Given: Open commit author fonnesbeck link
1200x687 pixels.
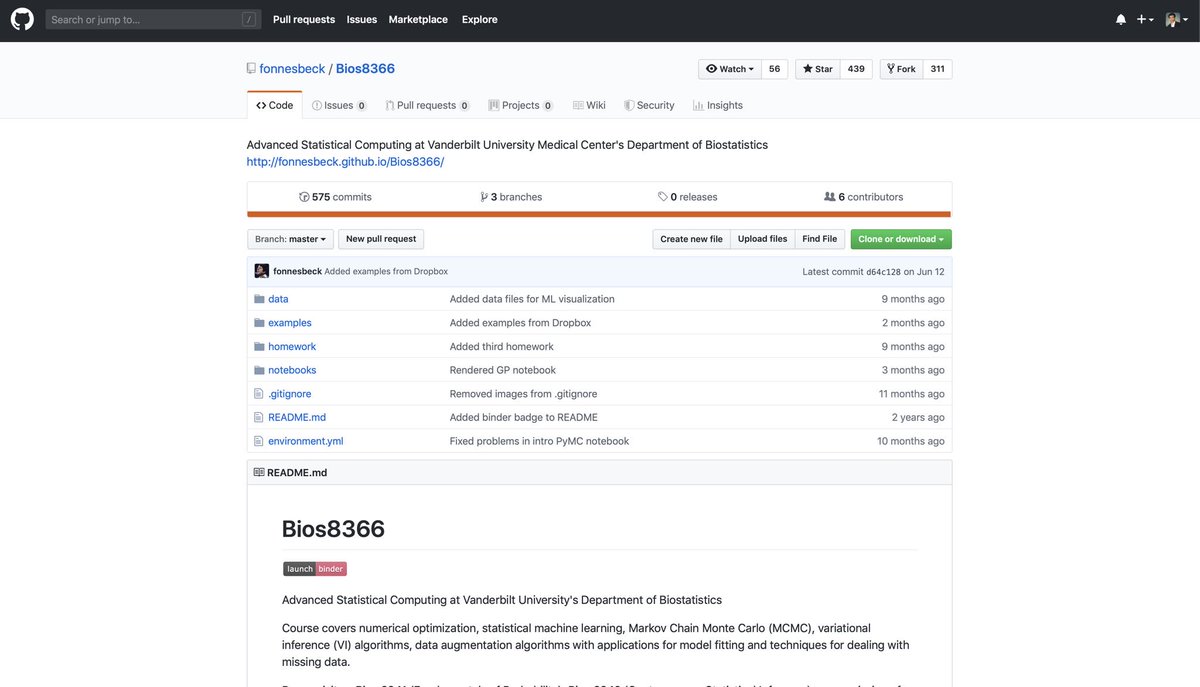Looking at the screenshot, I should coord(297,271).
